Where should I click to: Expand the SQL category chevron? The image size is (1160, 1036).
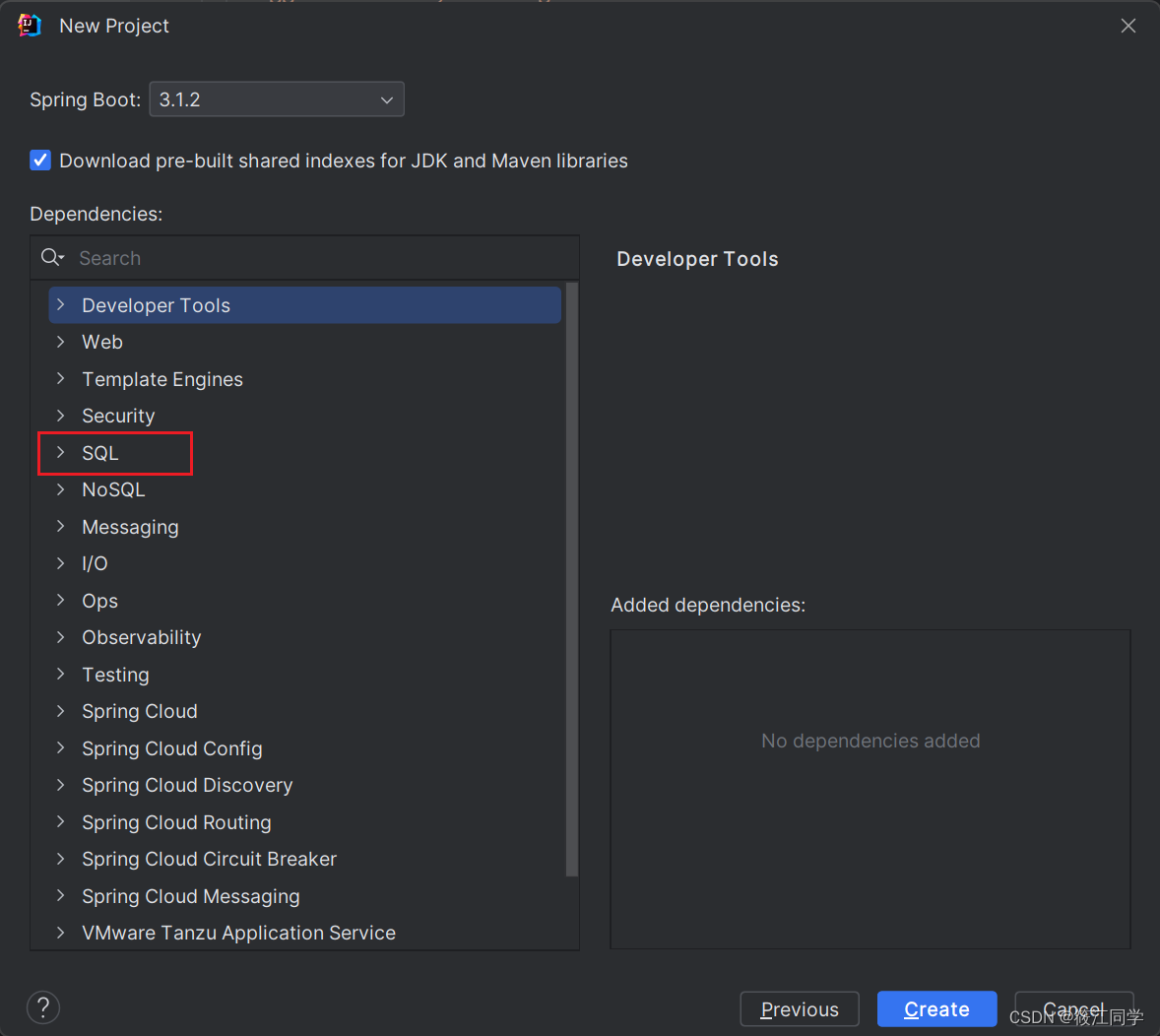tap(61, 453)
